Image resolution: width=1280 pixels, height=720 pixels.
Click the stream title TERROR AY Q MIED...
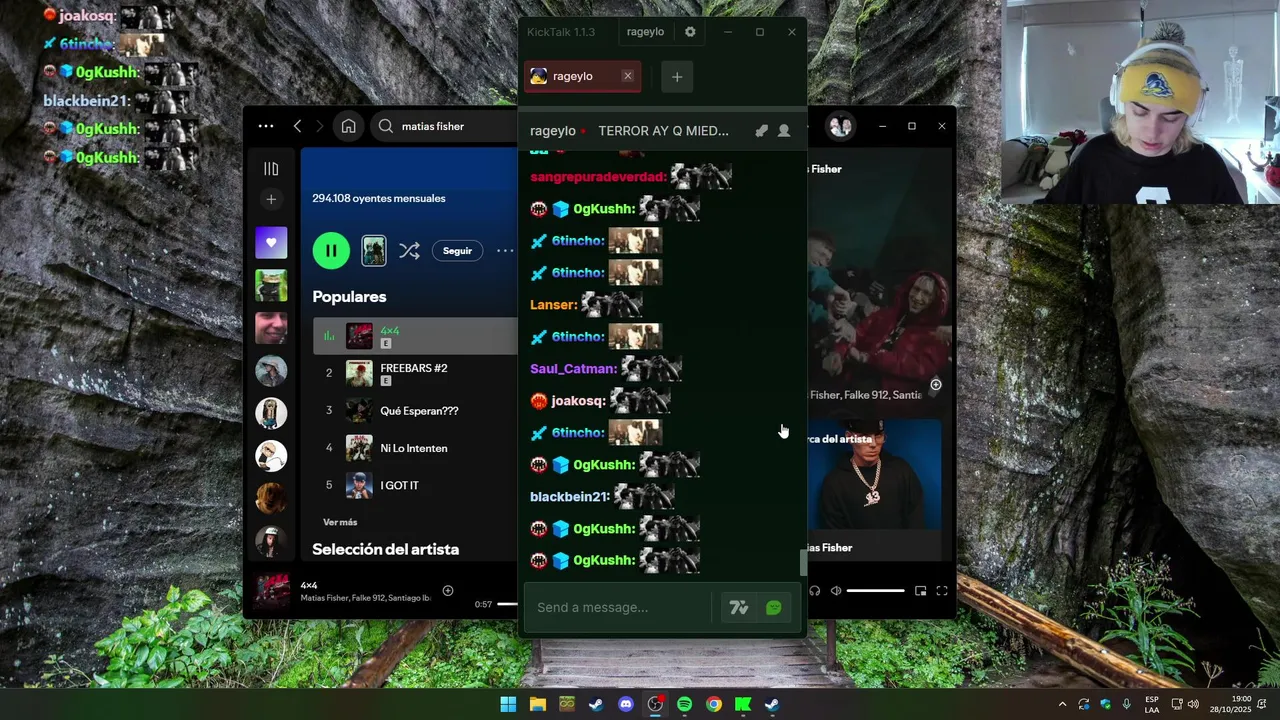coord(664,131)
